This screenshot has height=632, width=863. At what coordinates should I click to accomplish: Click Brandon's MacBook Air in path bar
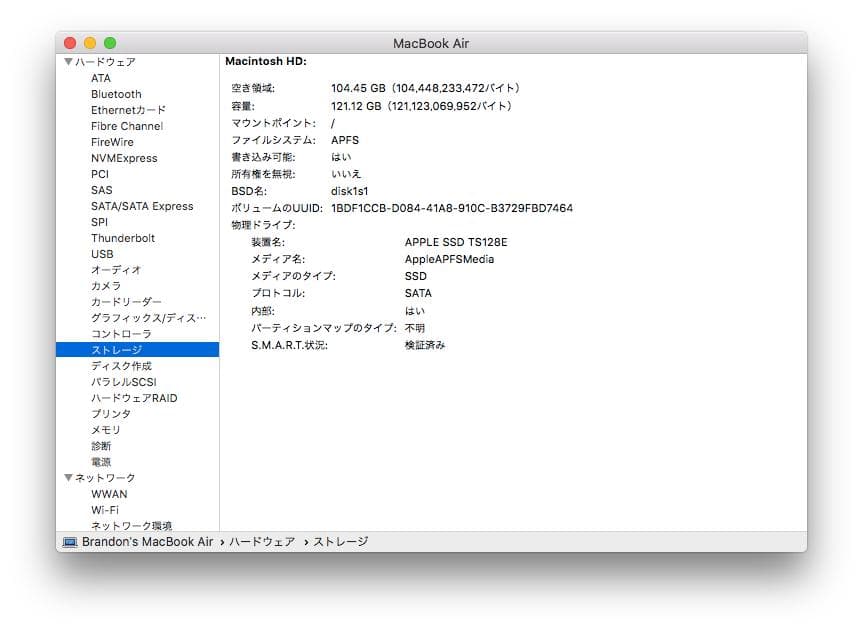(148, 542)
